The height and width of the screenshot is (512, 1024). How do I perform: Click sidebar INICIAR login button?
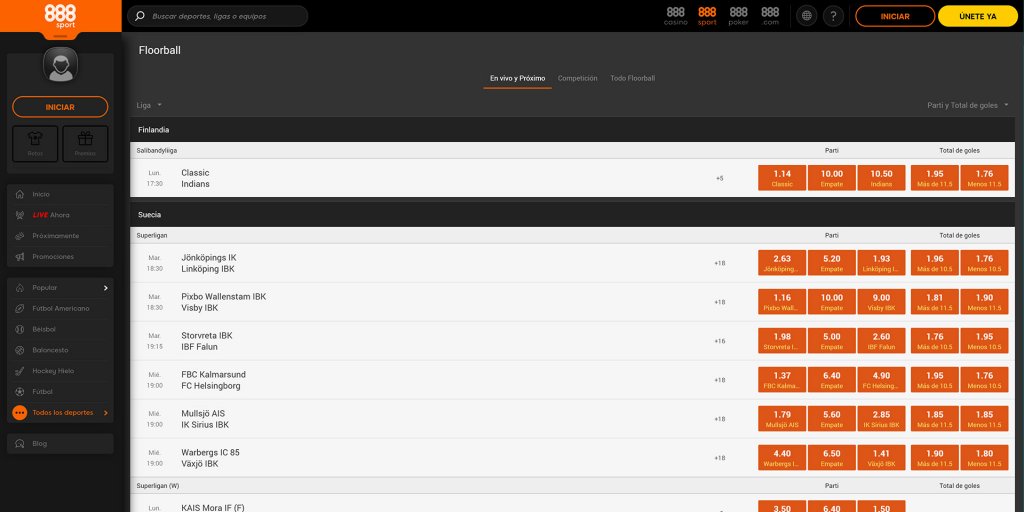coord(60,107)
